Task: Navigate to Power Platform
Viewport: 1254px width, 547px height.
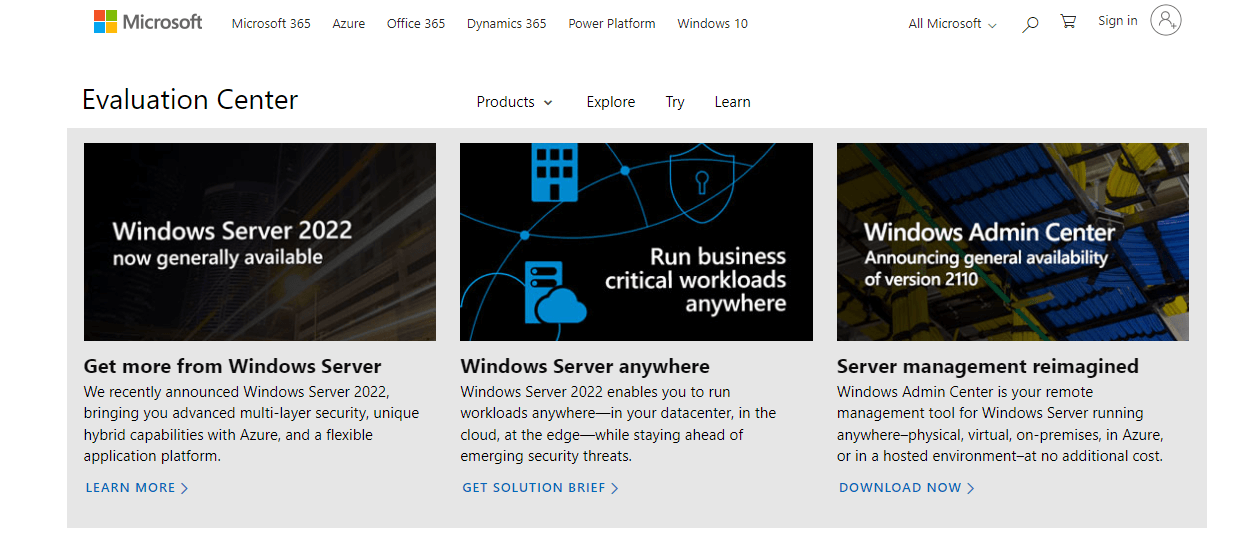Action: (x=612, y=24)
